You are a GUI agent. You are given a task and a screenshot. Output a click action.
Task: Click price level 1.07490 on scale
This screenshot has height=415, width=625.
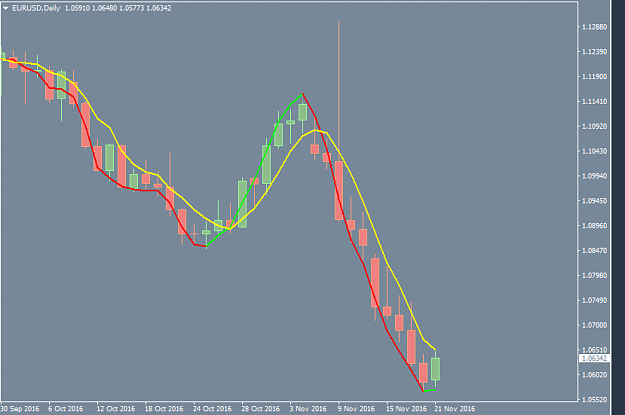click(594, 301)
